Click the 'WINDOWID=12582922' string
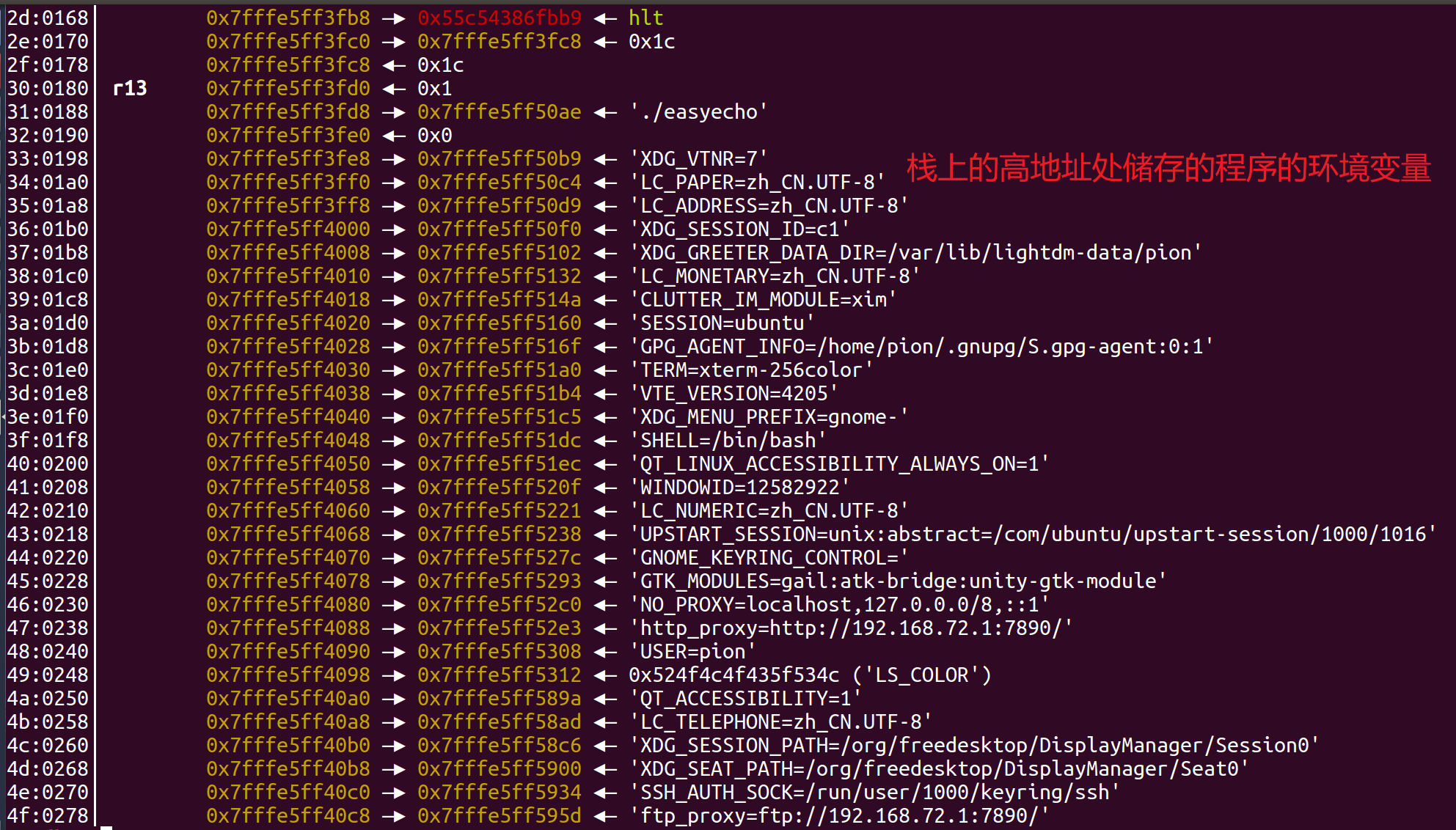 pos(739,488)
